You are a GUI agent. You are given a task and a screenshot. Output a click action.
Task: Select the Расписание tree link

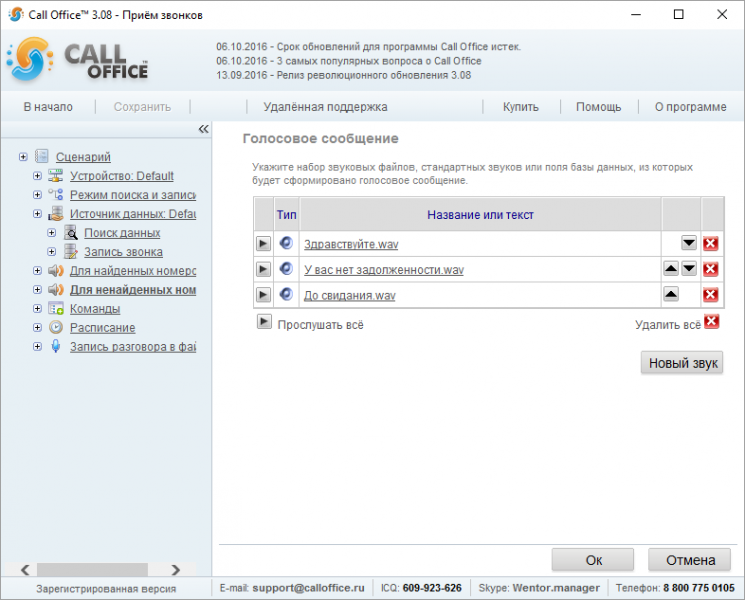click(x=103, y=328)
